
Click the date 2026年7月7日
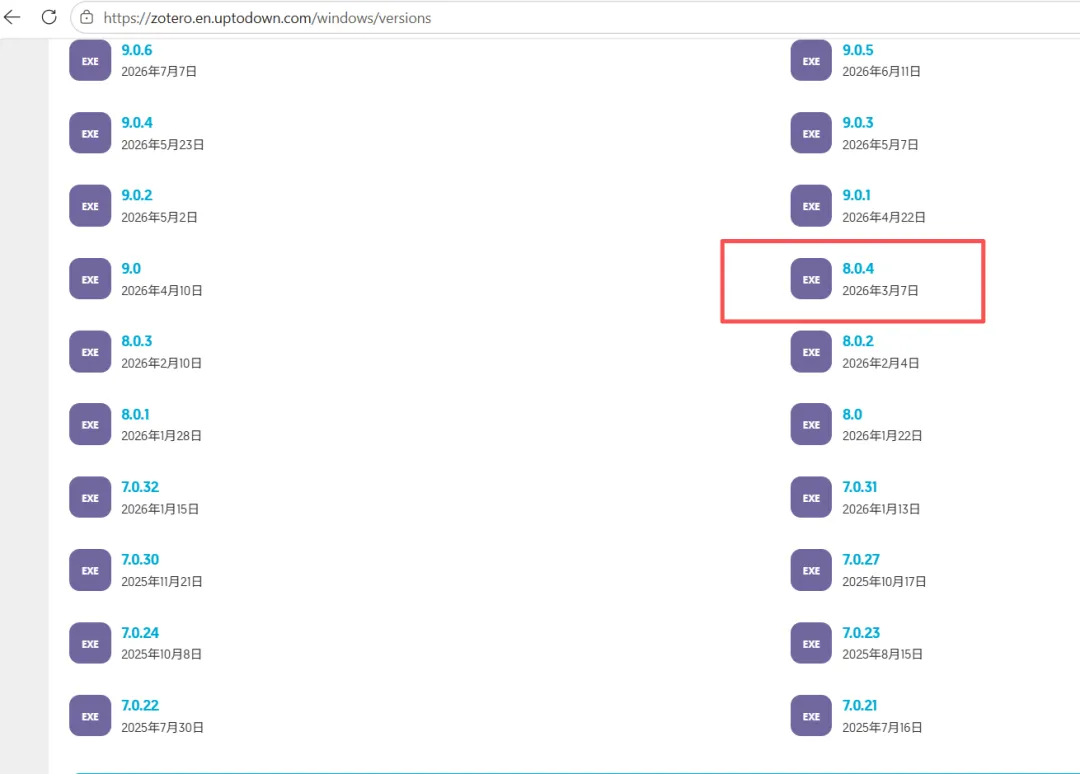159,72
